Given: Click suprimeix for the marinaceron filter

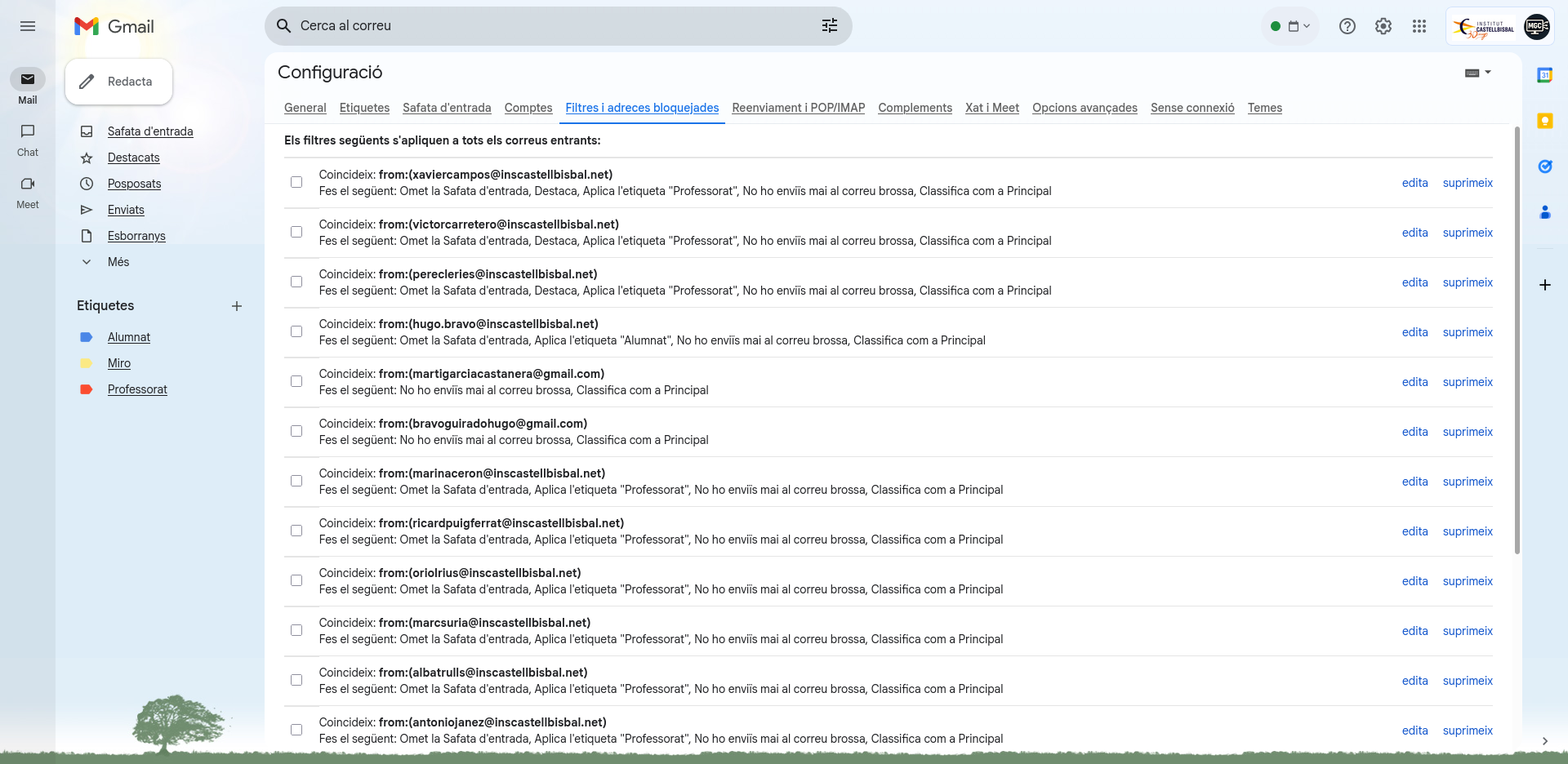Looking at the screenshot, I should pos(1467,482).
